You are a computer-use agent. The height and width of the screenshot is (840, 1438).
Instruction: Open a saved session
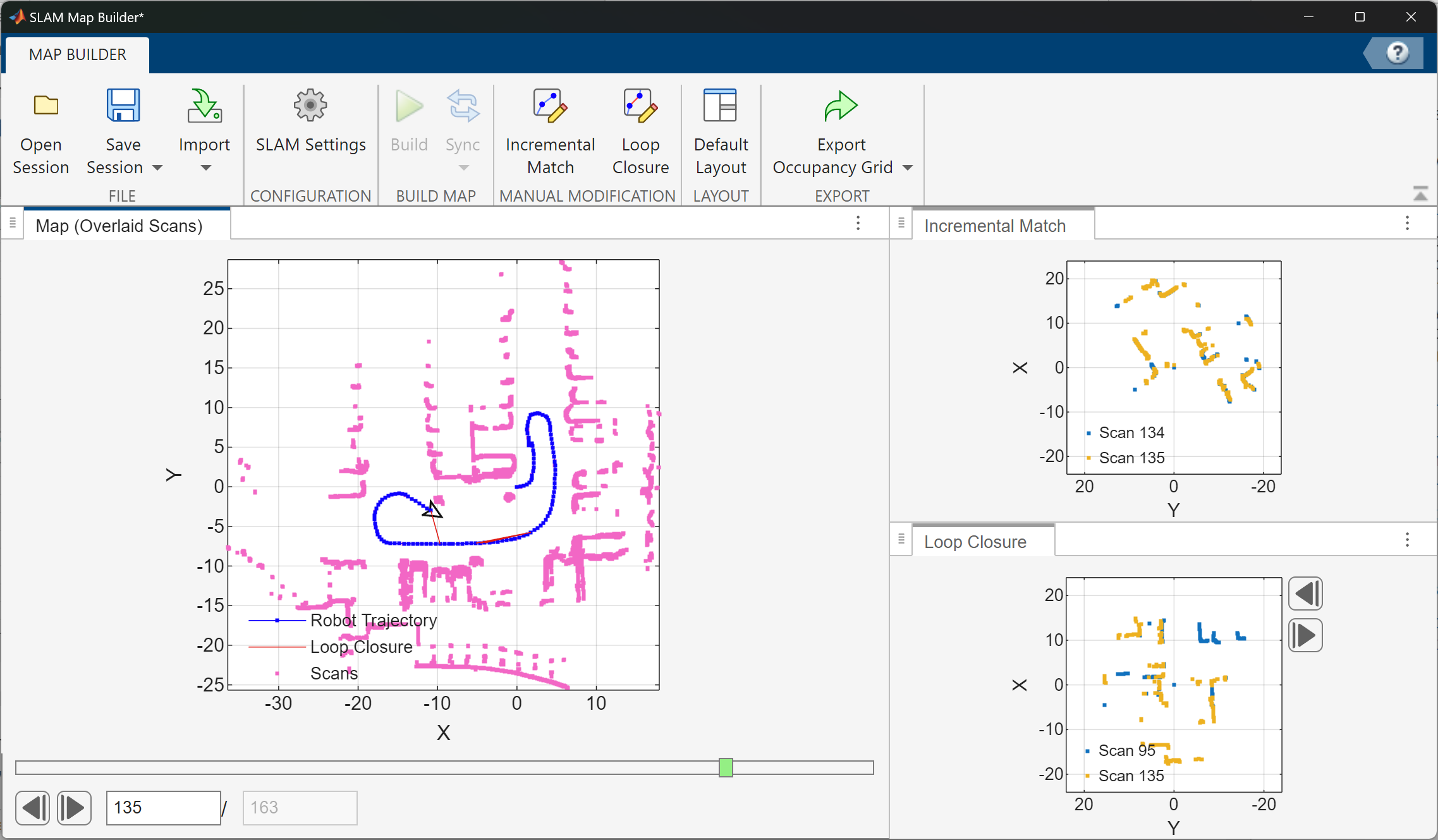pos(41,130)
